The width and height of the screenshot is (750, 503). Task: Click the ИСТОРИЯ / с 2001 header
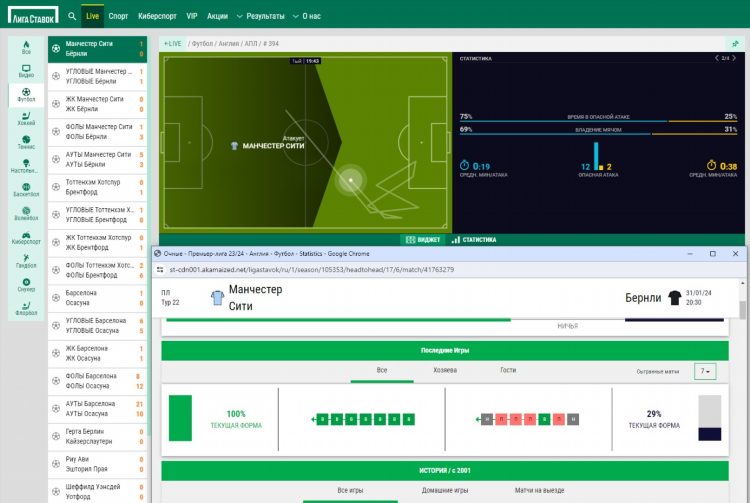(445, 470)
